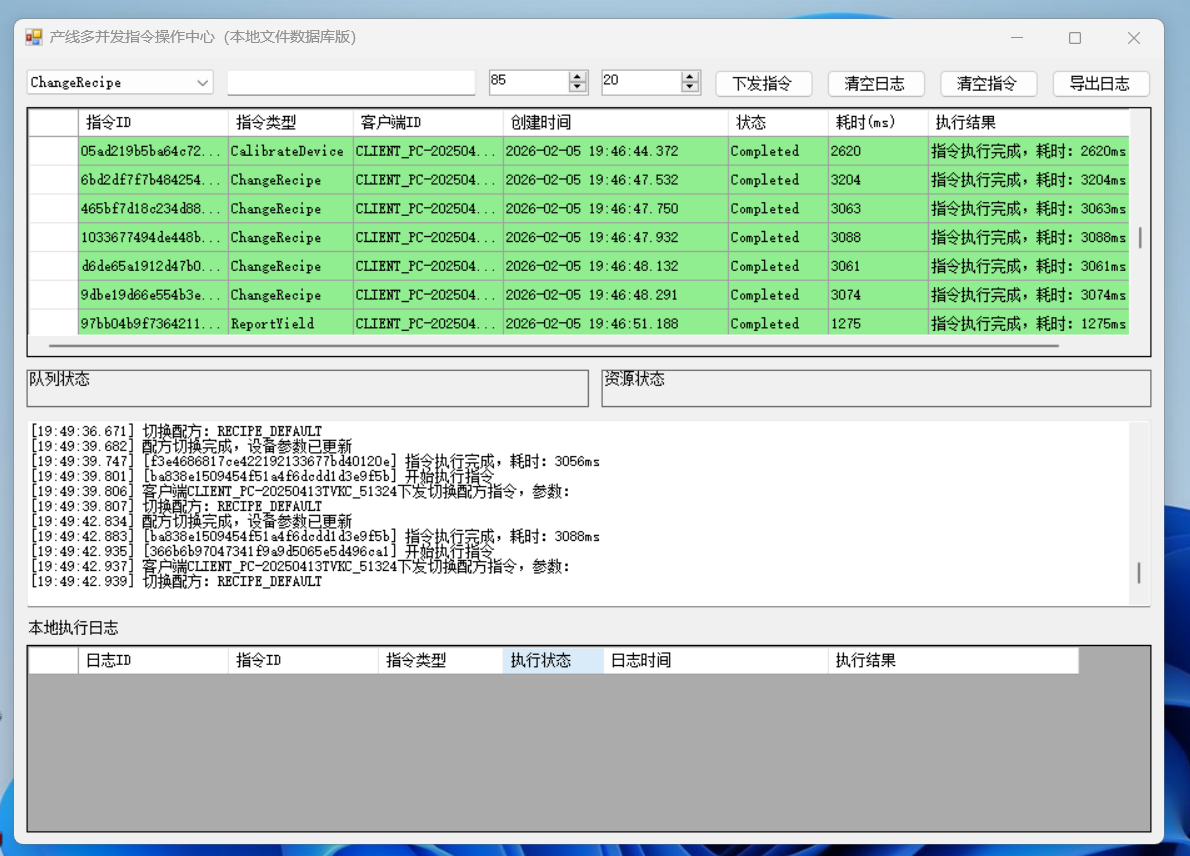Click the 导出日志 button
Screen dimensions: 1190x856
point(1100,83)
